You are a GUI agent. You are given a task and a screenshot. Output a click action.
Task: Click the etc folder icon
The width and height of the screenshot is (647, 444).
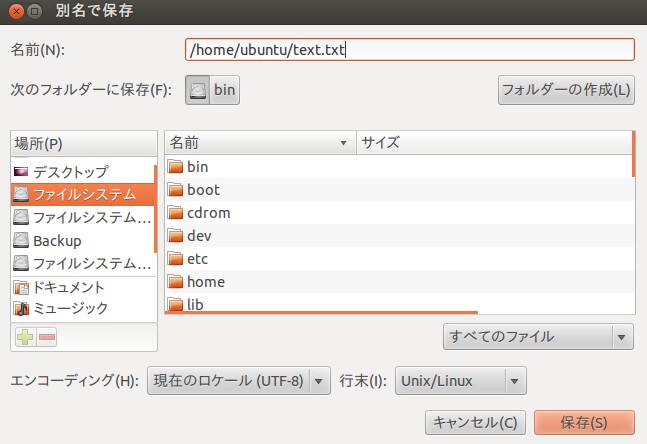[x=175, y=259]
